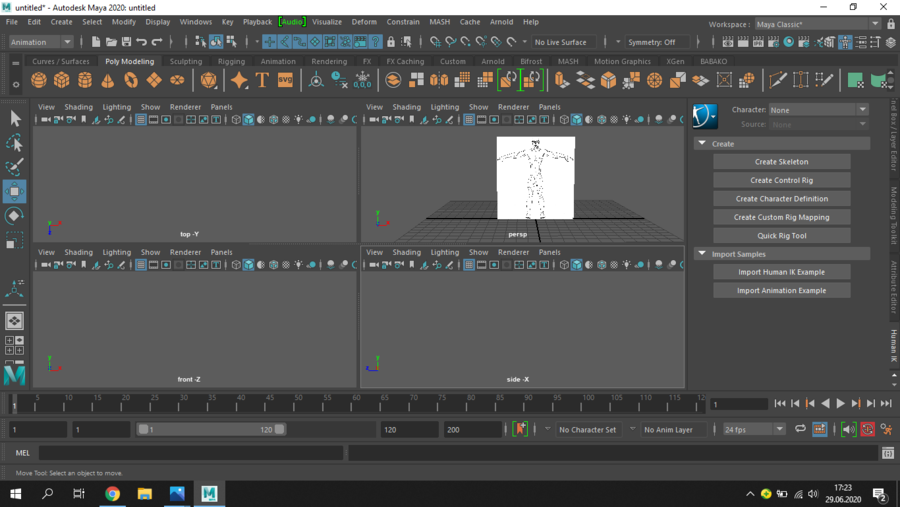The height and width of the screenshot is (507, 900).
Task: Open the Workspace Maya Classic dropdown
Action: pyautogui.click(x=817, y=24)
